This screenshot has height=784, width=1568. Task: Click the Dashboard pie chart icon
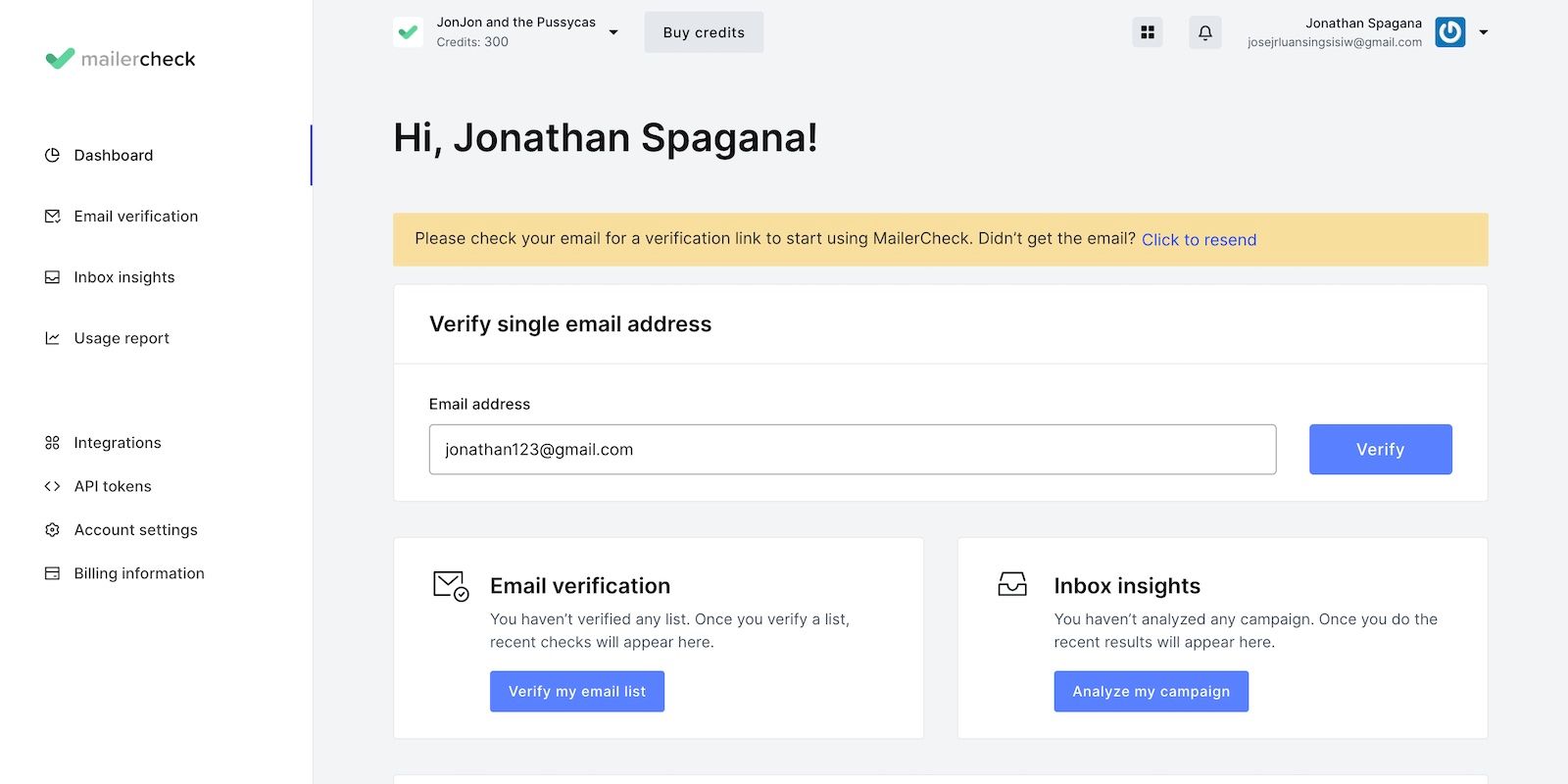(x=53, y=155)
